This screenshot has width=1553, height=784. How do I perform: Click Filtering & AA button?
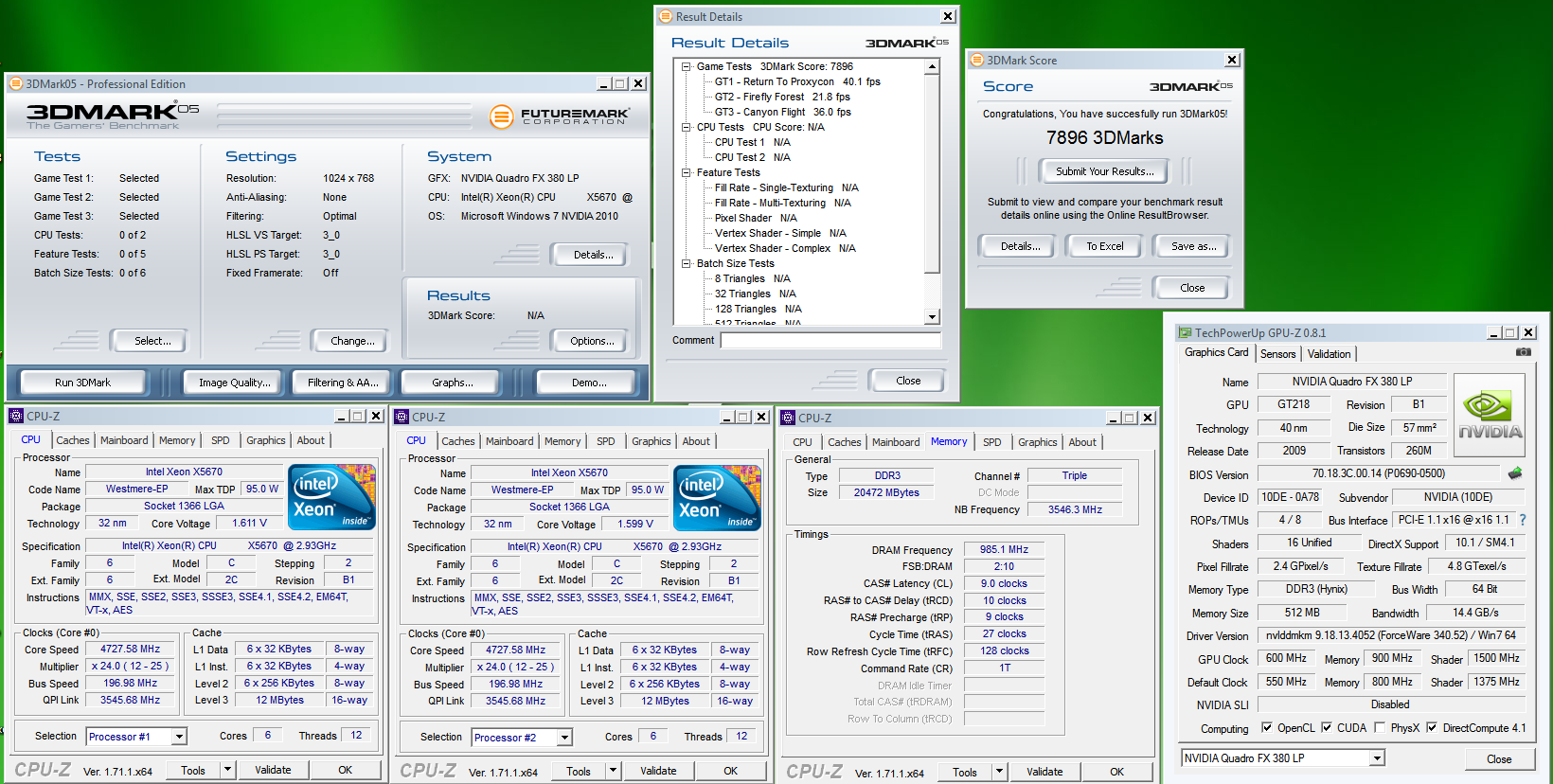[342, 383]
